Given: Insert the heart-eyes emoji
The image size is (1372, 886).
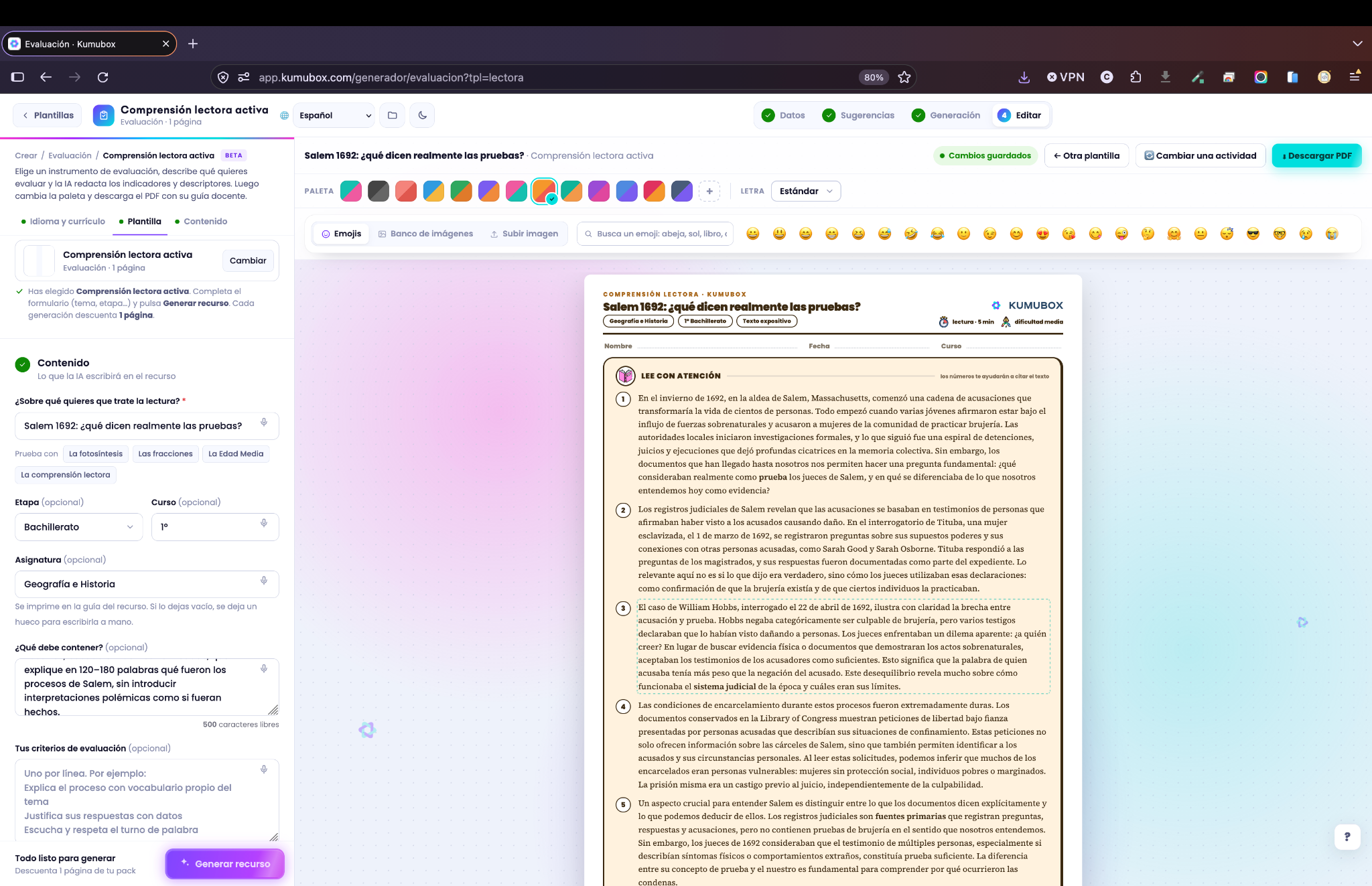Looking at the screenshot, I should pos(1042,234).
